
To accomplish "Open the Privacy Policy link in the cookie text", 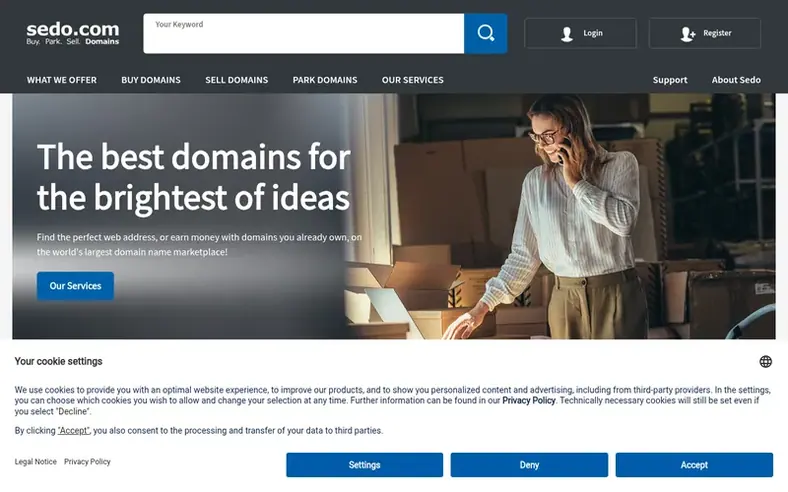I will [529, 401].
